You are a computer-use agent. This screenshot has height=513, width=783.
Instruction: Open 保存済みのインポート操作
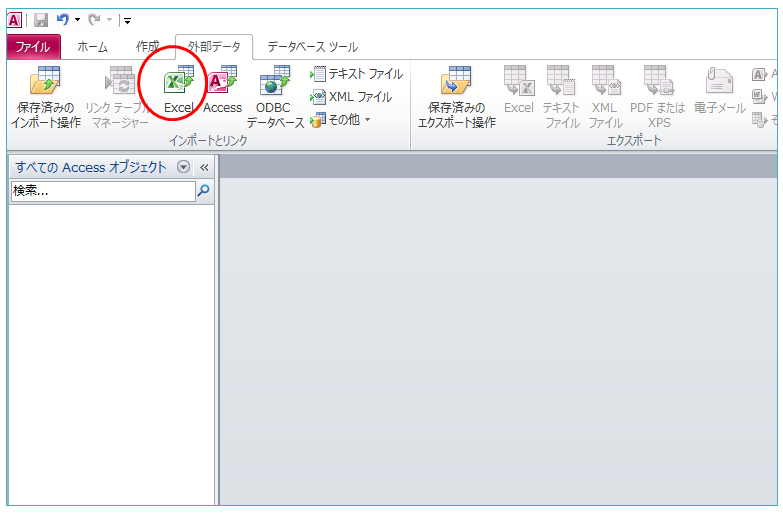point(45,97)
